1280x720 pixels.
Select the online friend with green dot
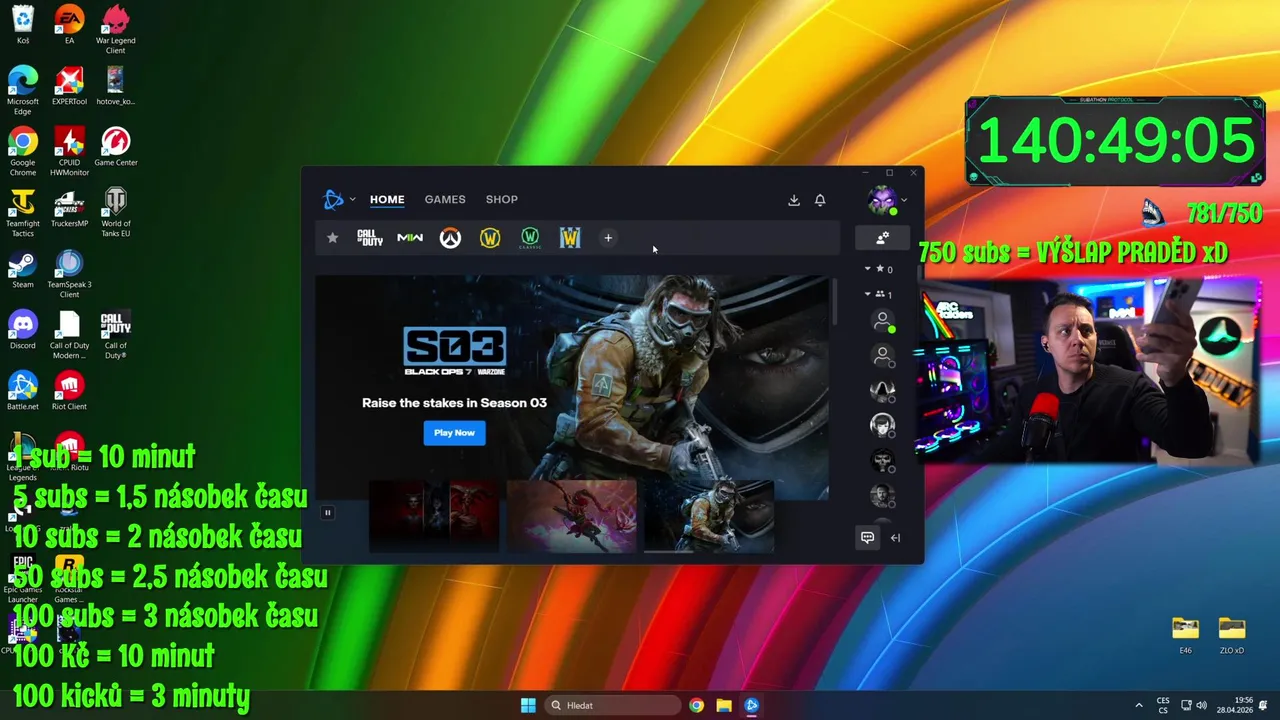(x=882, y=321)
